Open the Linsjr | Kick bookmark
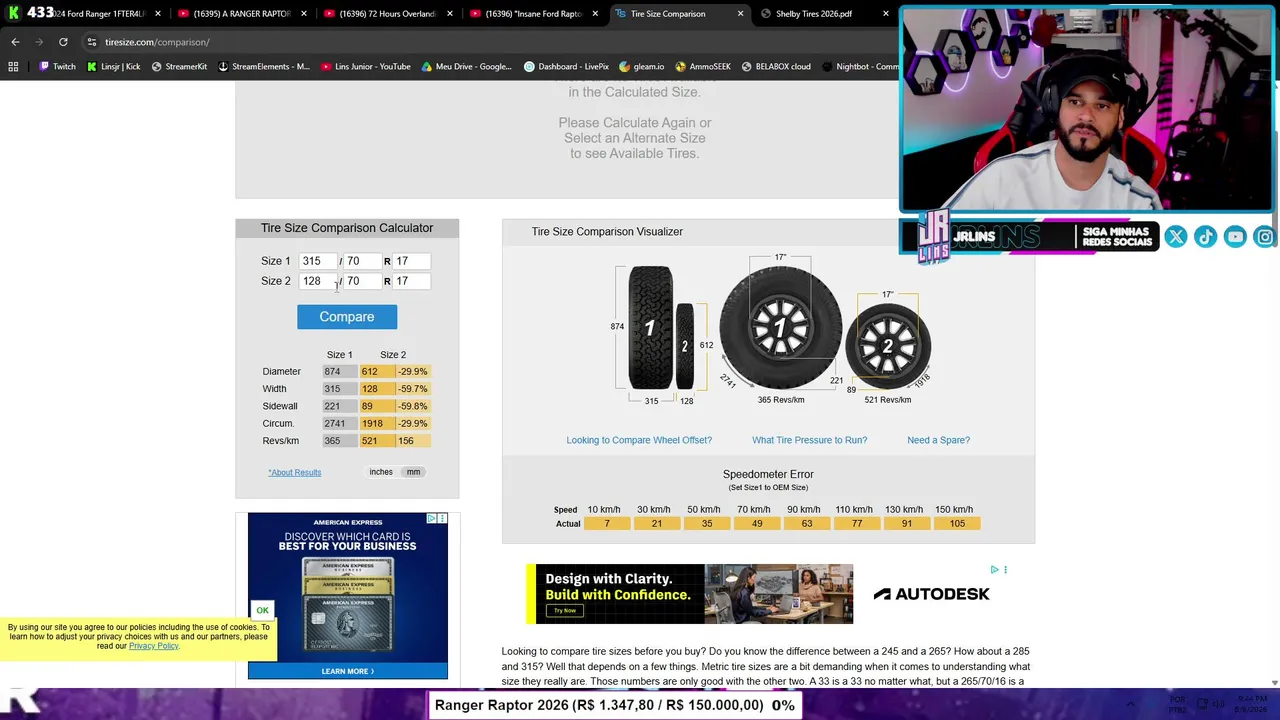Viewport: 1280px width, 720px height. click(113, 67)
